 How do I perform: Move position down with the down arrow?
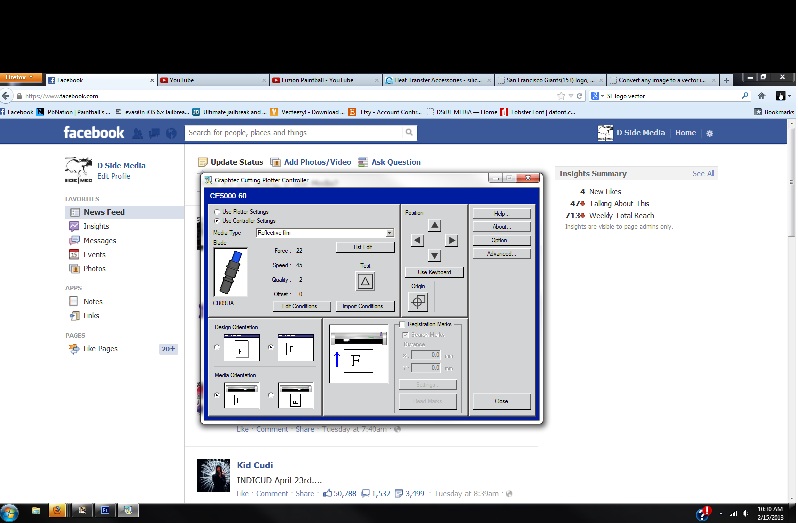[x=434, y=255]
